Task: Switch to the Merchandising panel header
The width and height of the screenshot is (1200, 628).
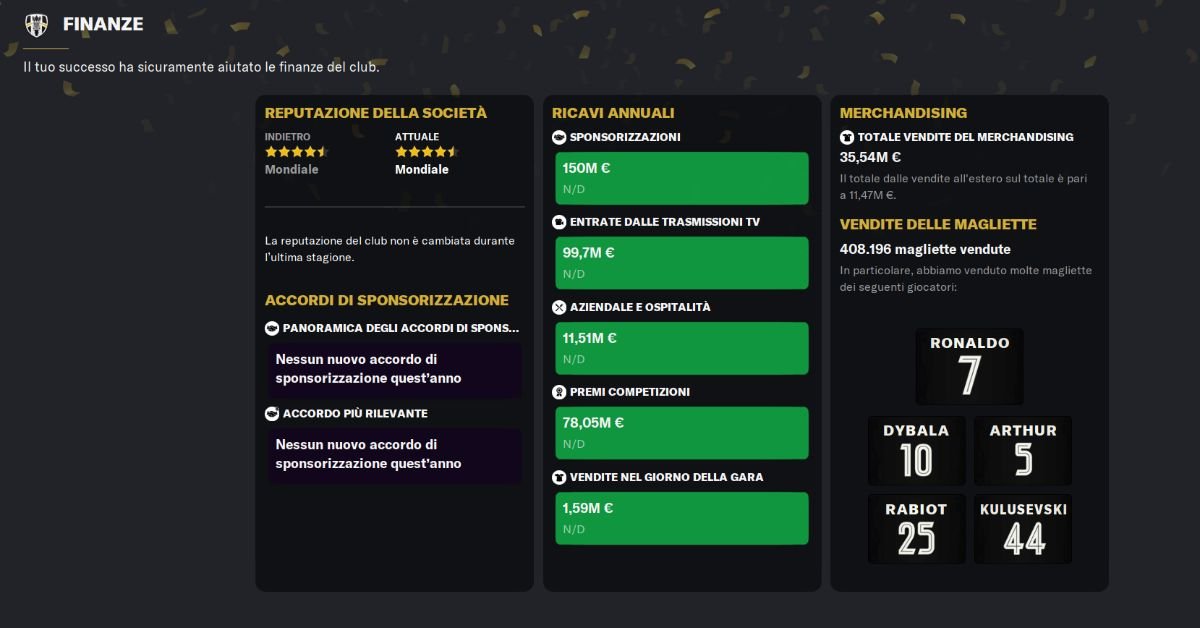Action: tap(902, 113)
